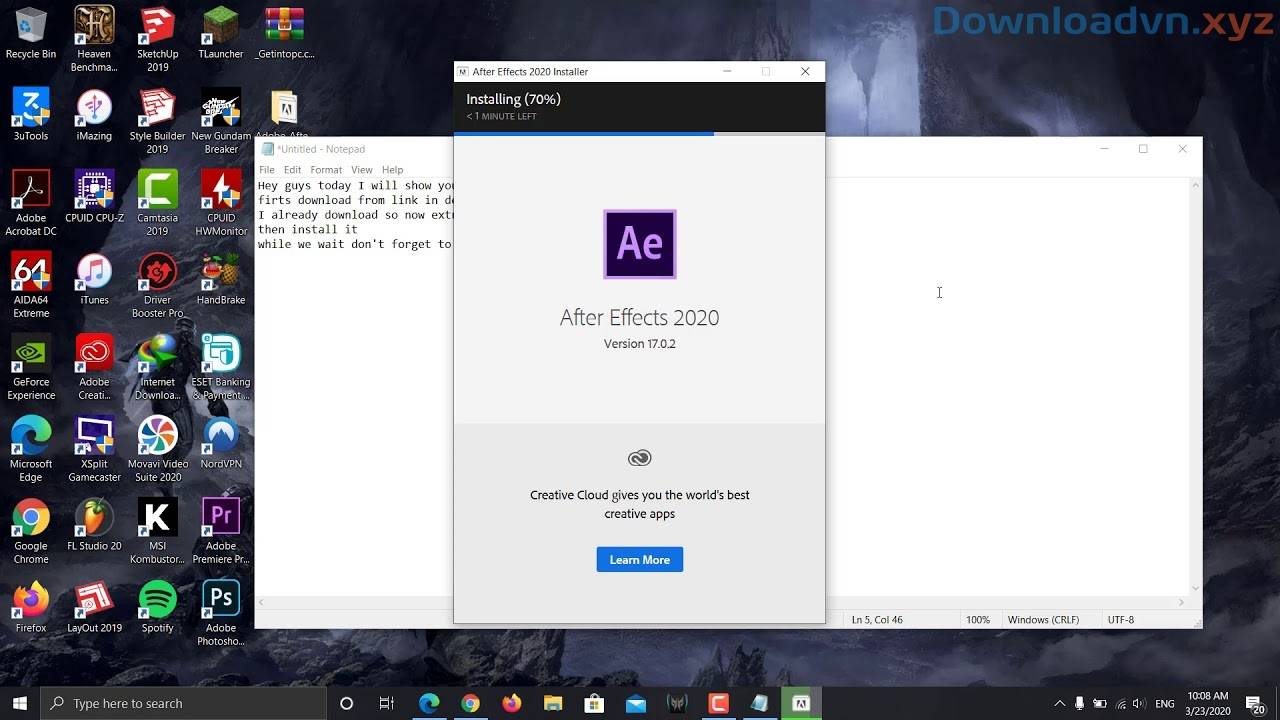Click the taskbar search box

click(184, 703)
